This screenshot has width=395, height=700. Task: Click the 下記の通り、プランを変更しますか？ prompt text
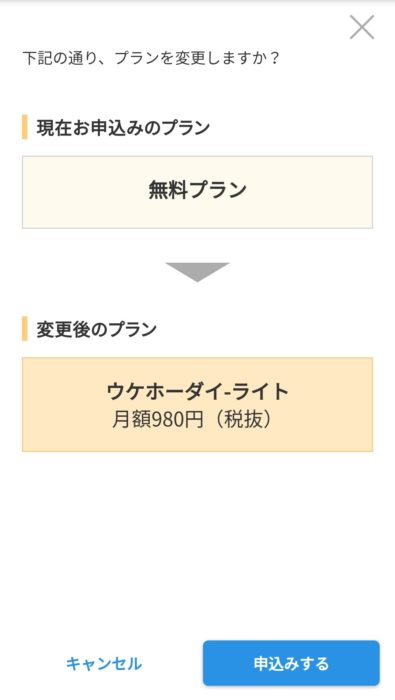pyautogui.click(x=151, y=58)
